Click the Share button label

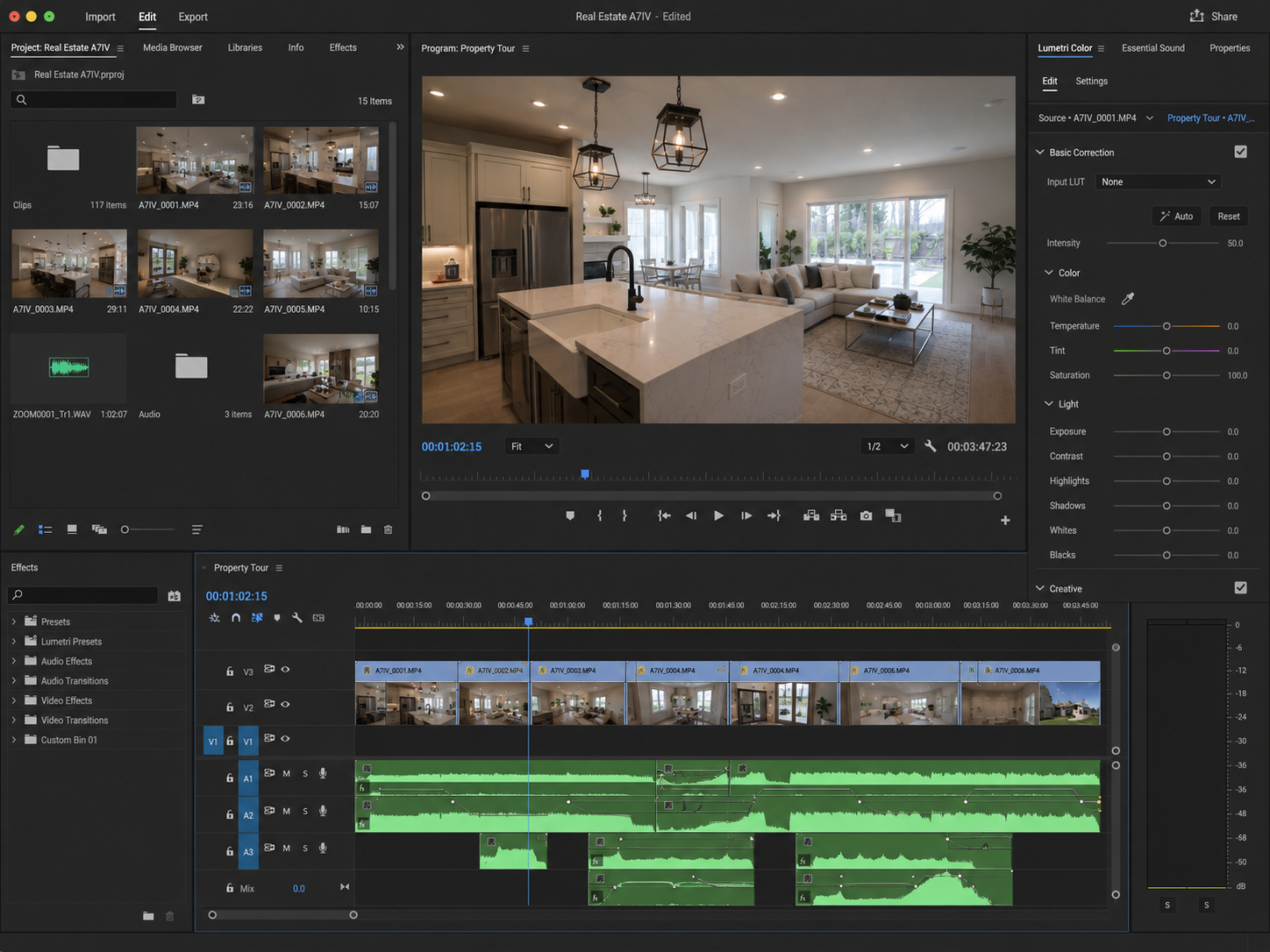tap(1224, 17)
